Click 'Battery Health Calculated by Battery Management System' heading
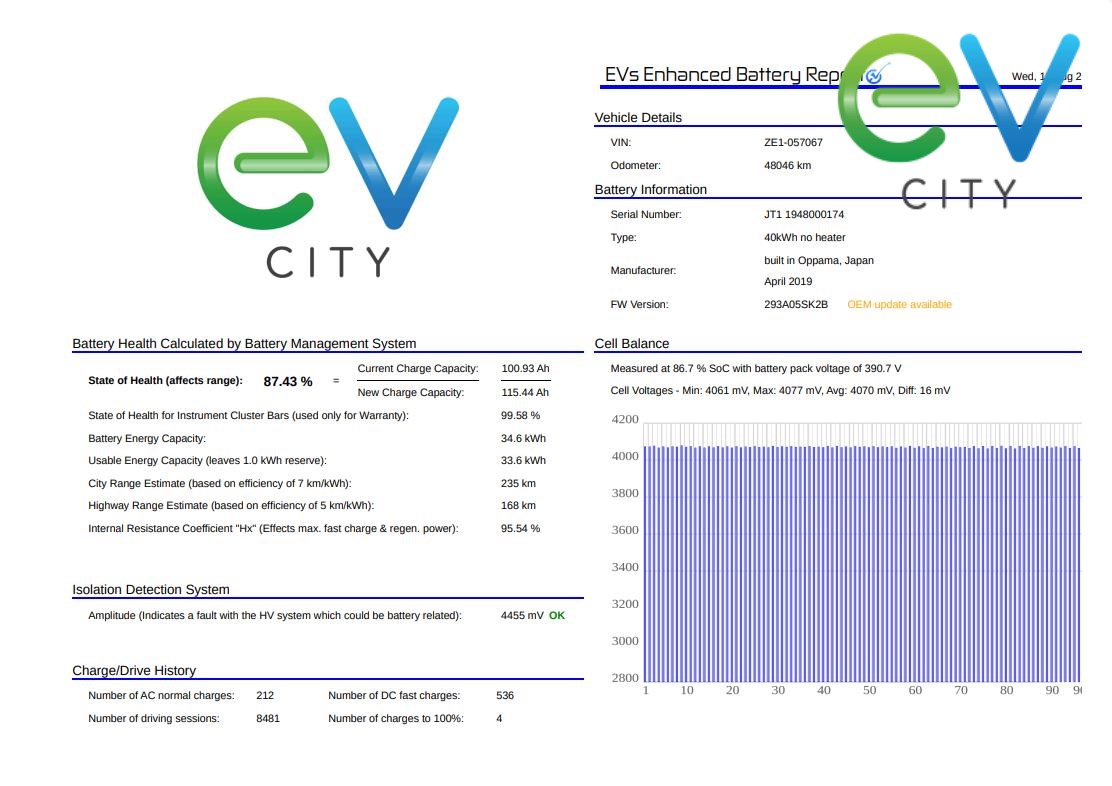The width and height of the screenshot is (1112, 786). 244,343
